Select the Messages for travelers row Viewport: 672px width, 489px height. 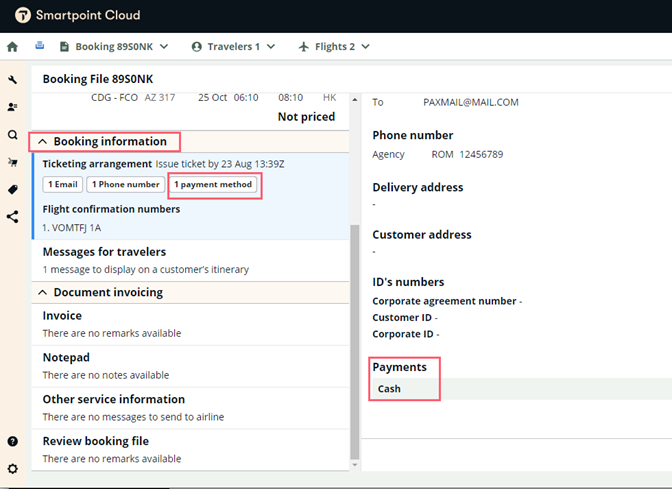coord(190,260)
